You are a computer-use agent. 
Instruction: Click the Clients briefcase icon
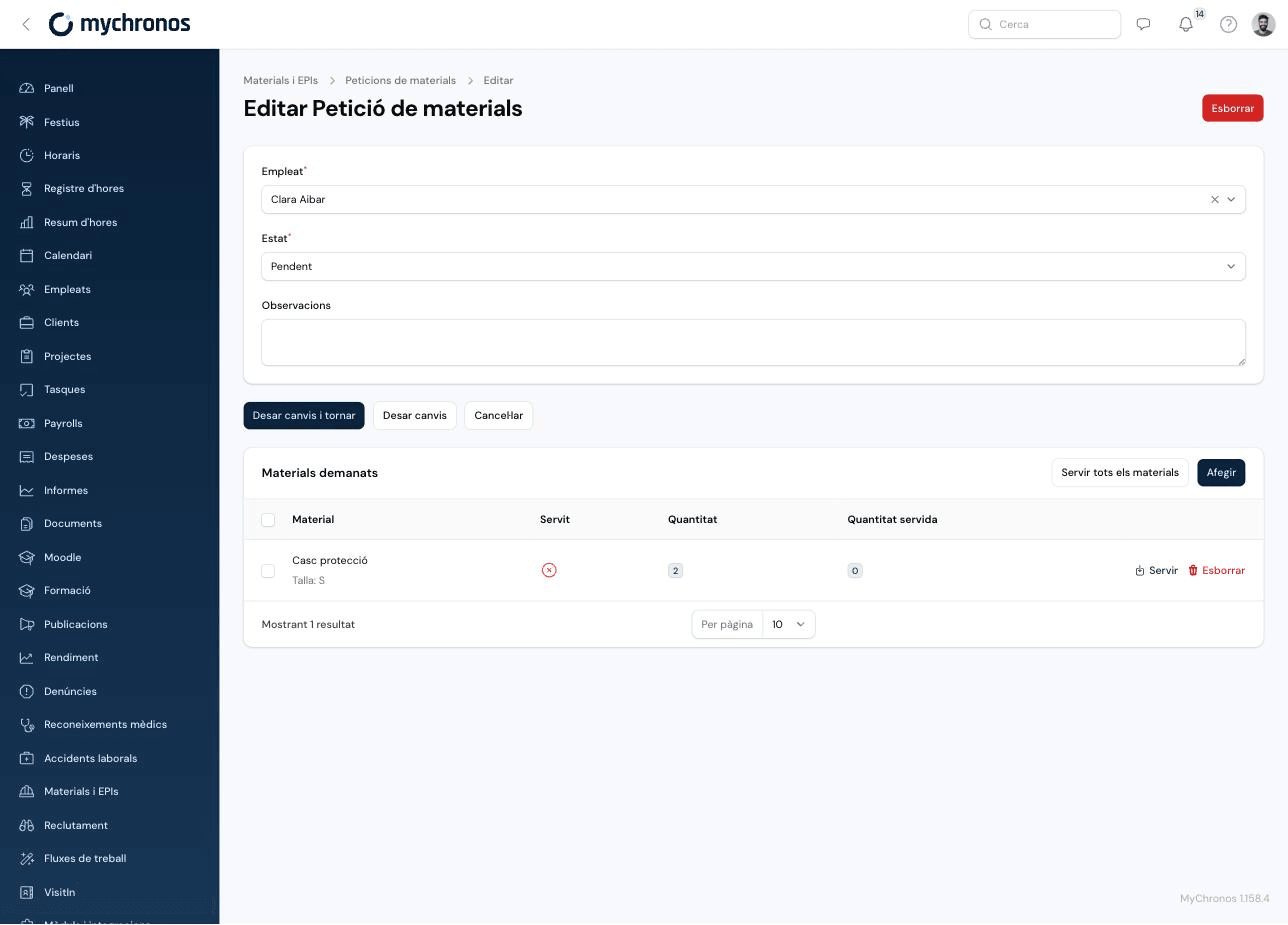(x=27, y=322)
